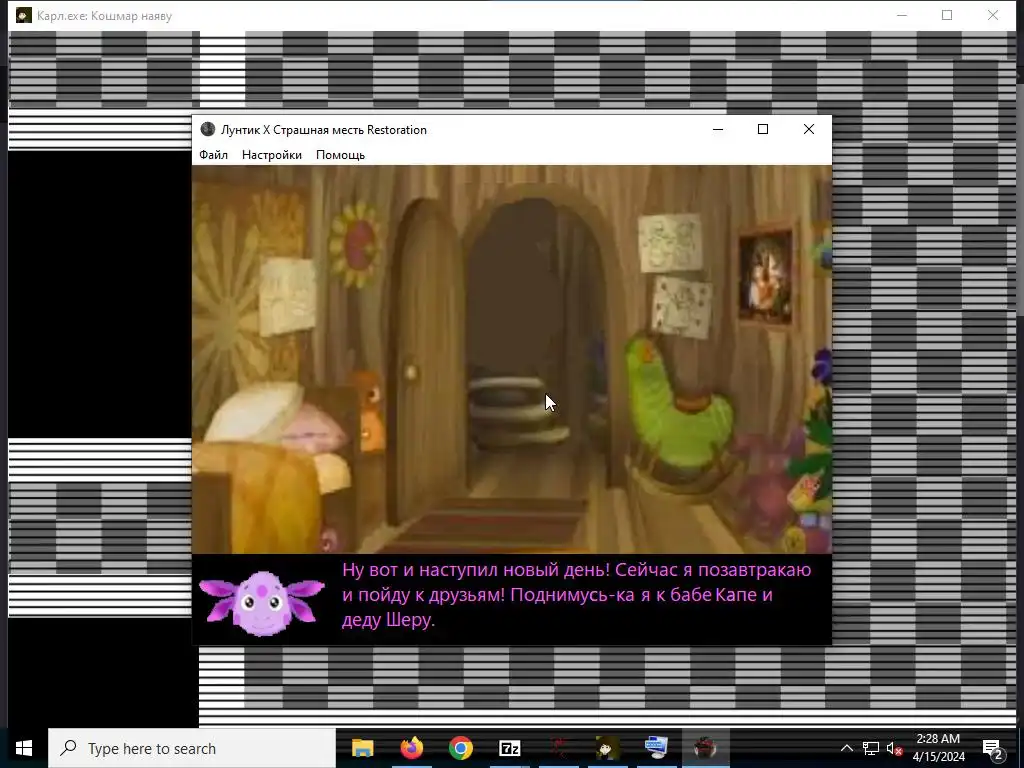Open the Файл menu
Screen dimensions: 1024x768
point(213,155)
